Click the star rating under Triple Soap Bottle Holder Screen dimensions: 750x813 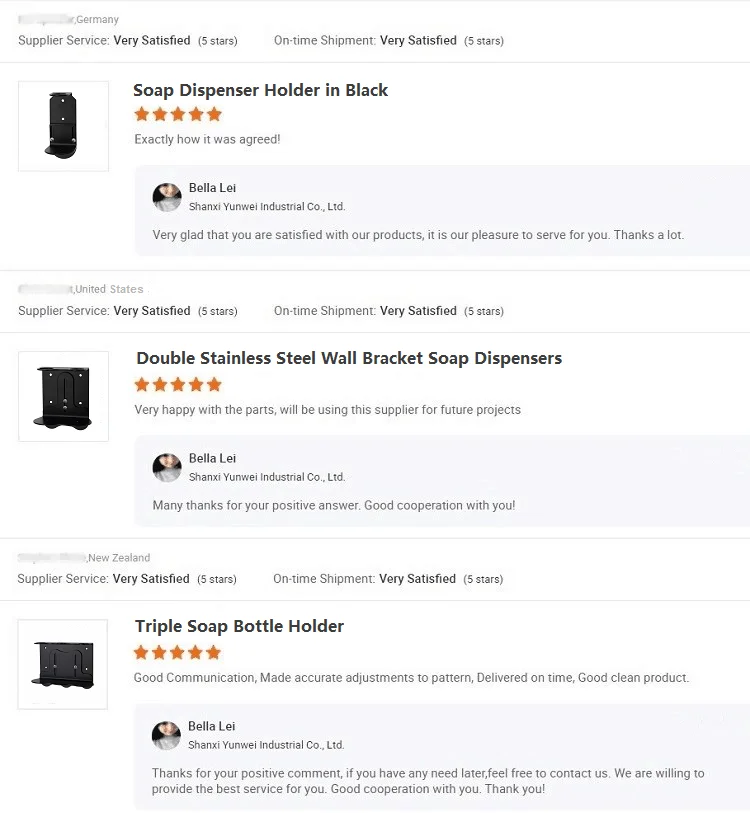[177, 653]
